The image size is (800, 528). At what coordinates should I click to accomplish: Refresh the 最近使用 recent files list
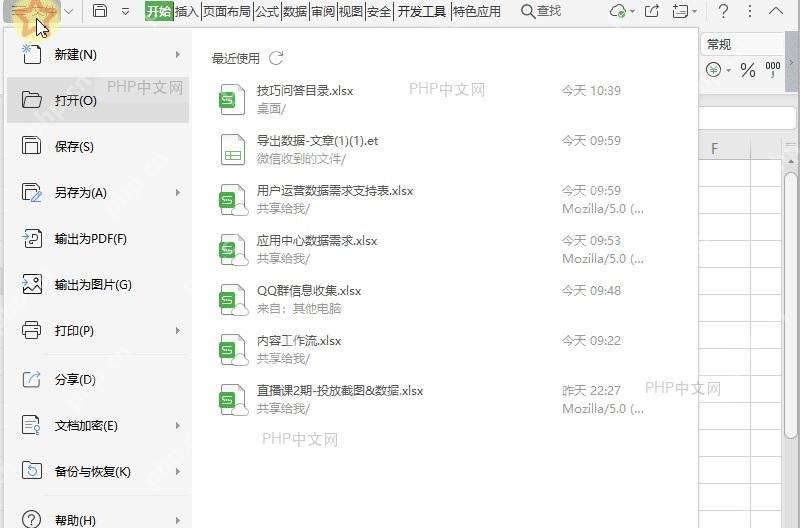(276, 58)
